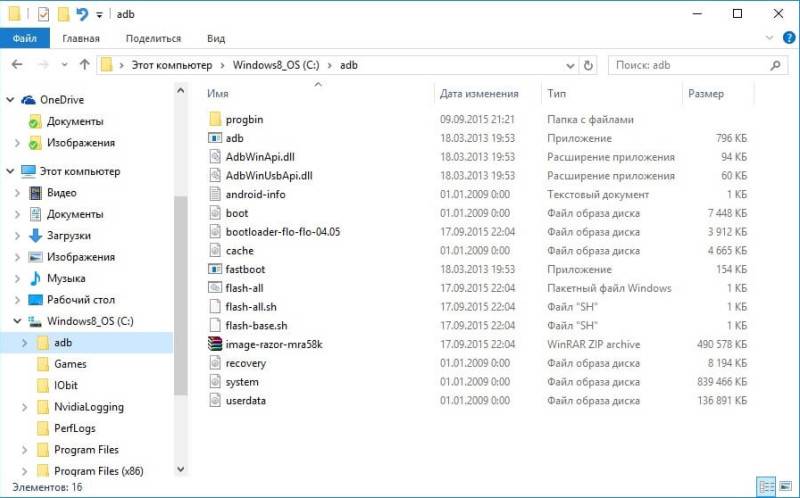Open the address bar history dropdown

[x=568, y=65]
